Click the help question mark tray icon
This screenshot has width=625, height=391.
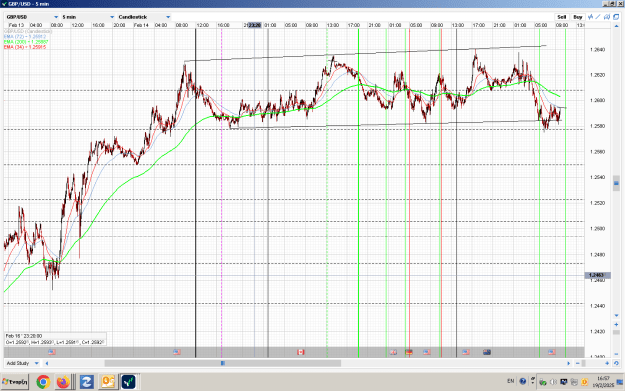pyautogui.click(x=523, y=381)
